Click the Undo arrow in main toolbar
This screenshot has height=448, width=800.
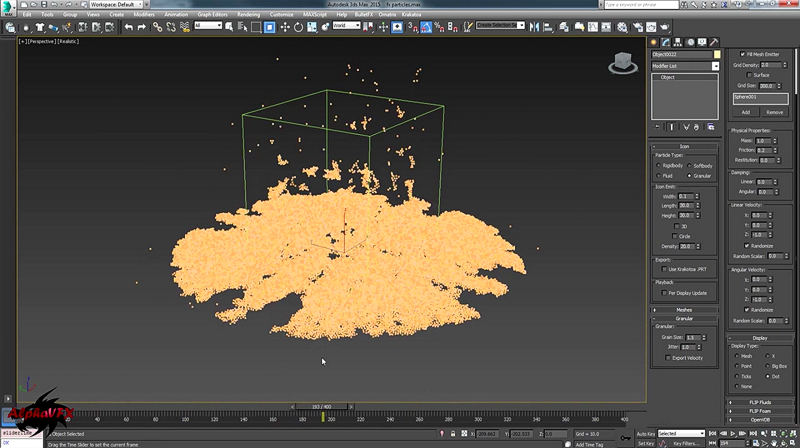point(129,27)
